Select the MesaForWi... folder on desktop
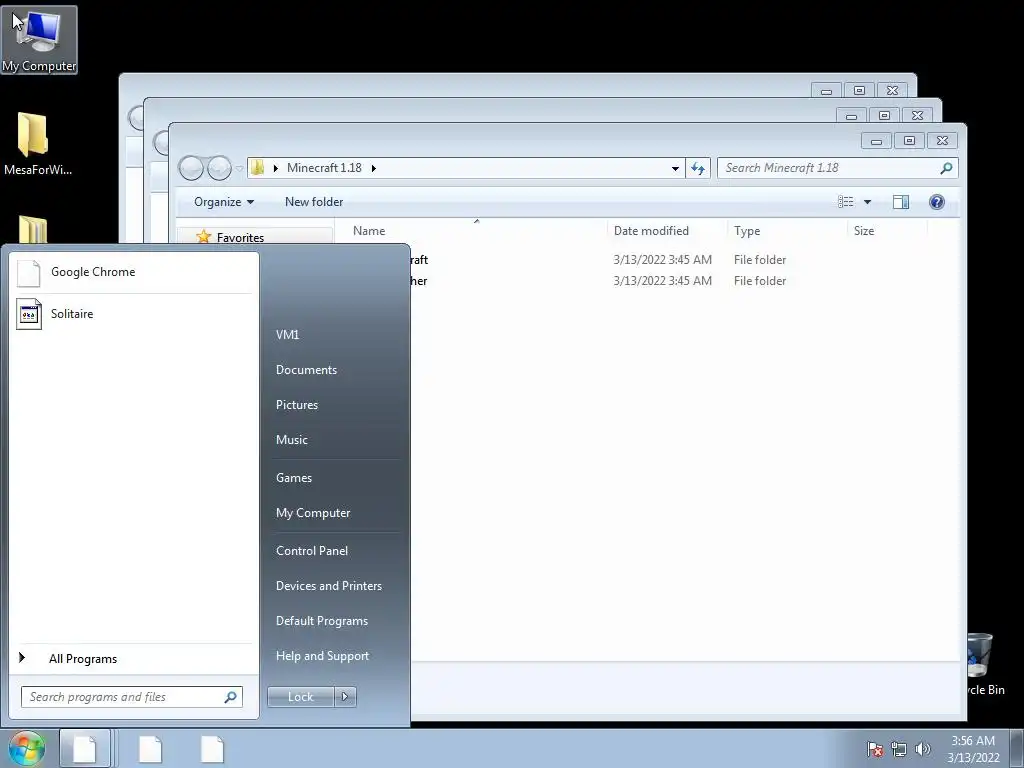1024x768 pixels. pyautogui.click(x=37, y=144)
